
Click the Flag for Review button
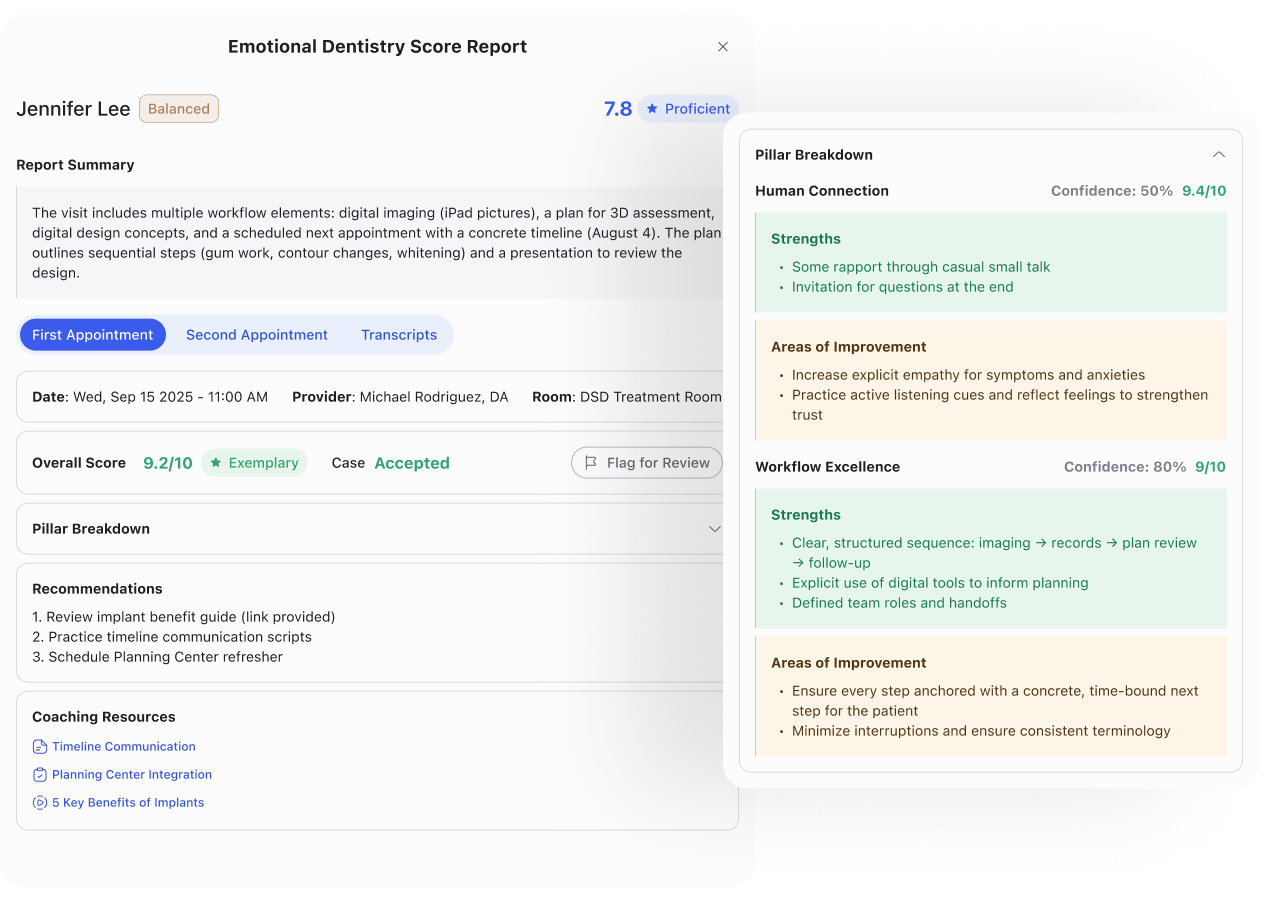pyautogui.click(x=646, y=463)
